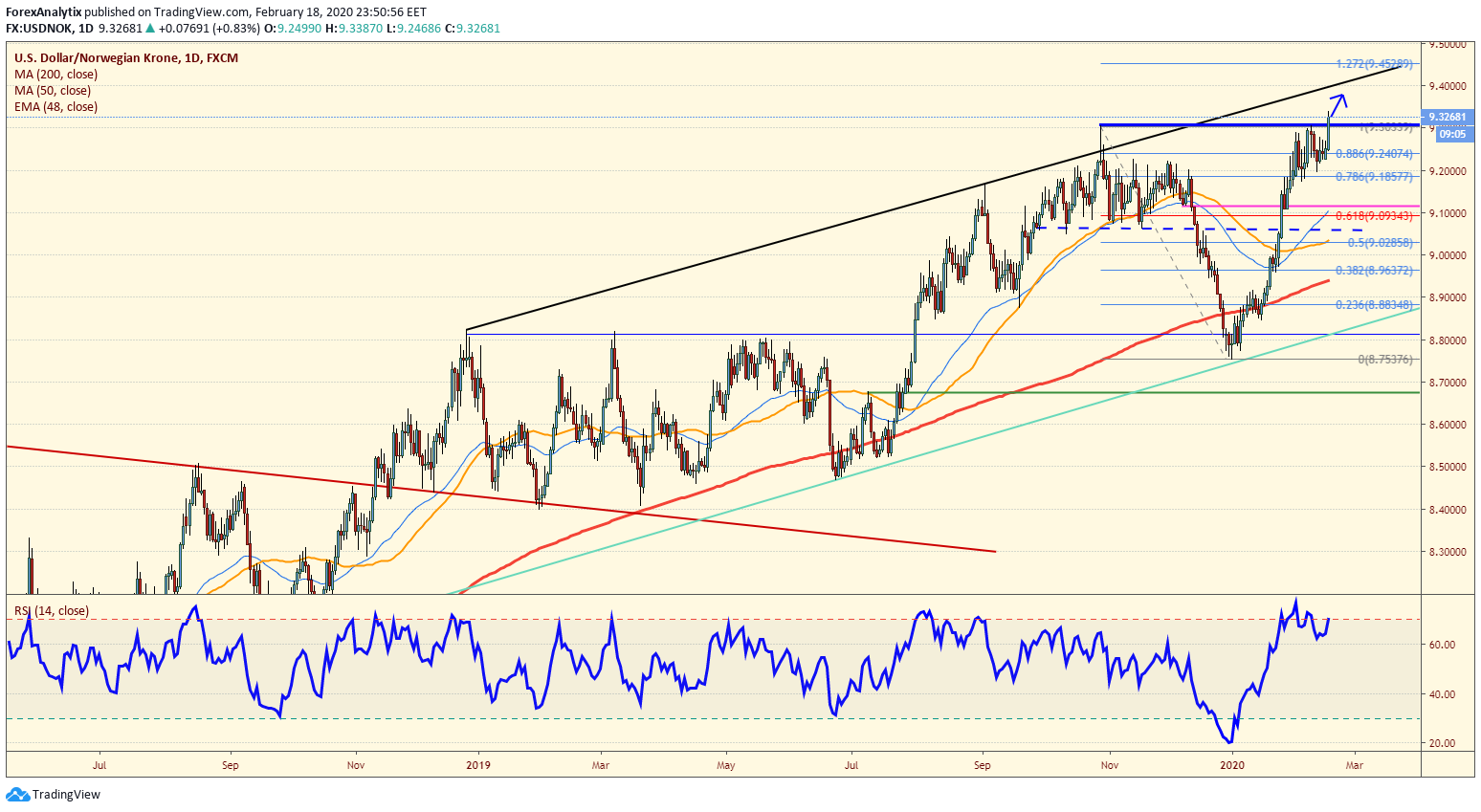Click the 0.5(9.02858) Fibonacci level label
1481x812 pixels.
(x=1380, y=243)
